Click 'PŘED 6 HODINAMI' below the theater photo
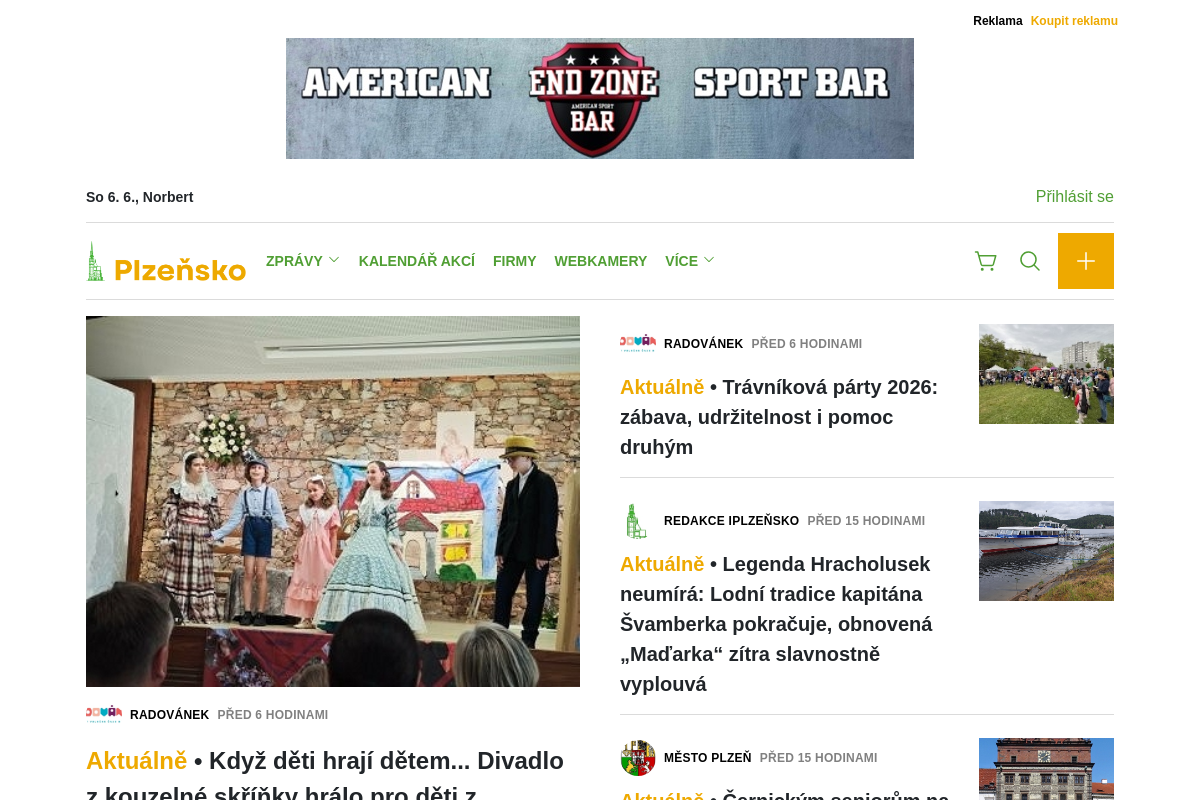This screenshot has height=800, width=1200. point(273,715)
